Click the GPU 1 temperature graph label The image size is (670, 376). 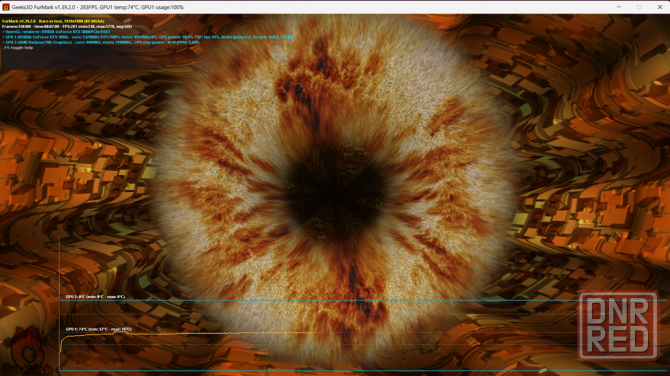pyautogui.click(x=98, y=329)
